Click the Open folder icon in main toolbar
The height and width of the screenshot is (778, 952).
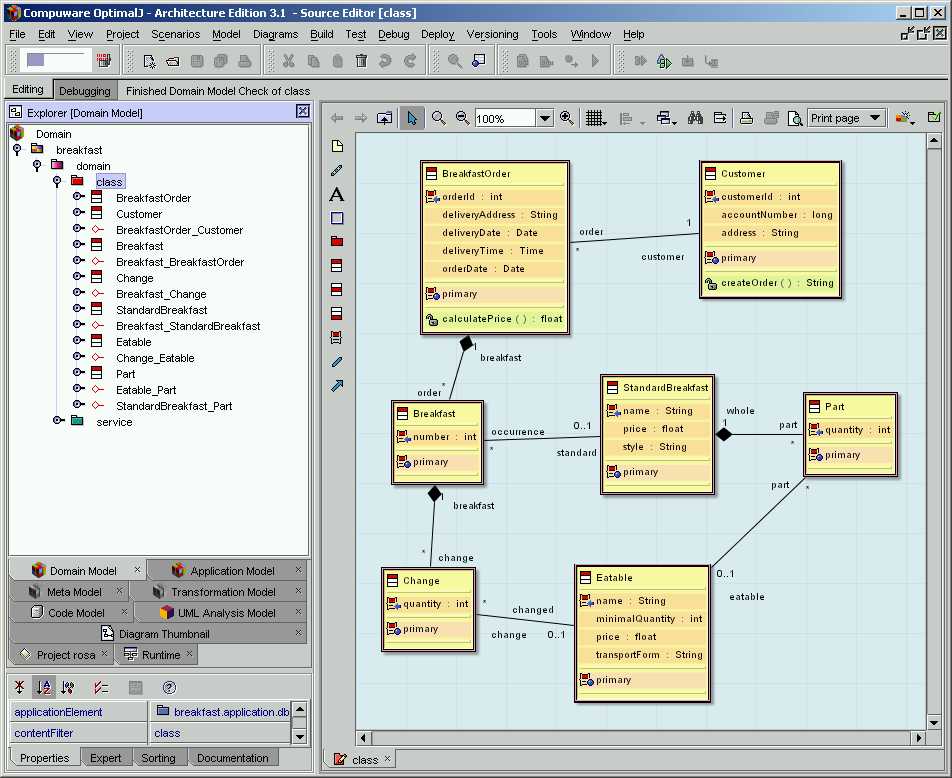pos(173,61)
